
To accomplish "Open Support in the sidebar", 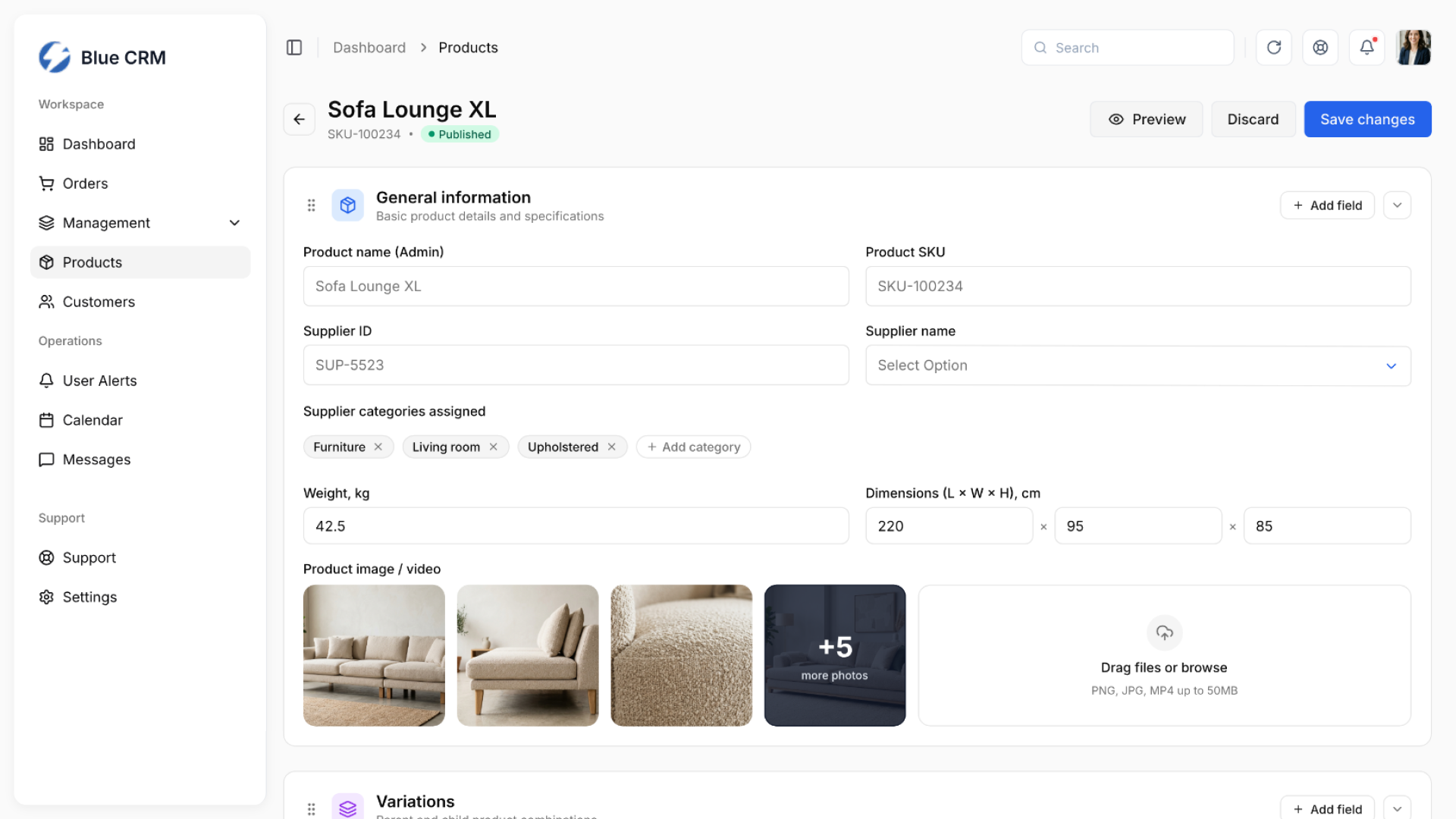I will pyautogui.click(x=140, y=557).
